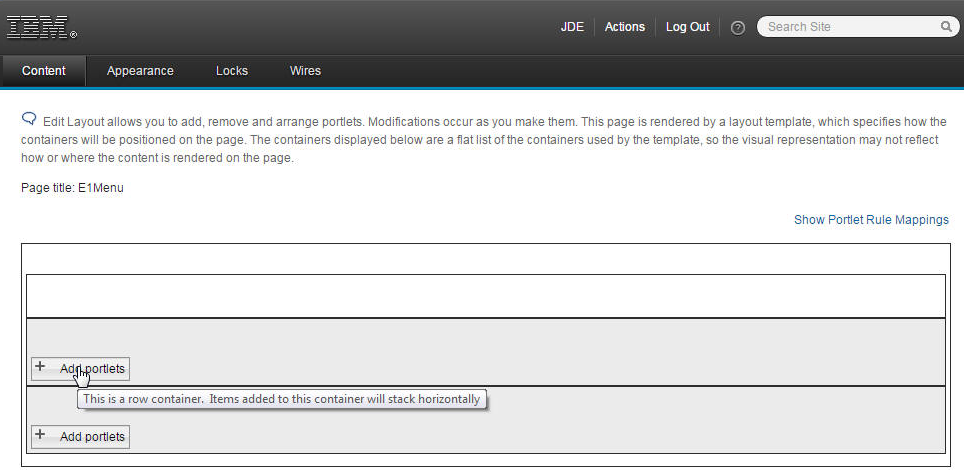This screenshot has height=471, width=964.
Task: Click the search magnifier icon
Action: coord(946,26)
